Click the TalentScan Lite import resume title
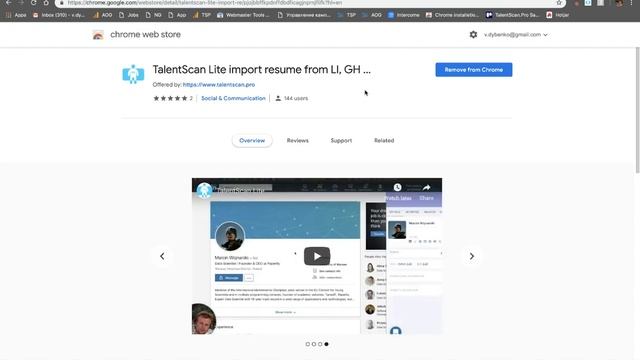Viewport: 640px width, 360px height. (262, 69)
